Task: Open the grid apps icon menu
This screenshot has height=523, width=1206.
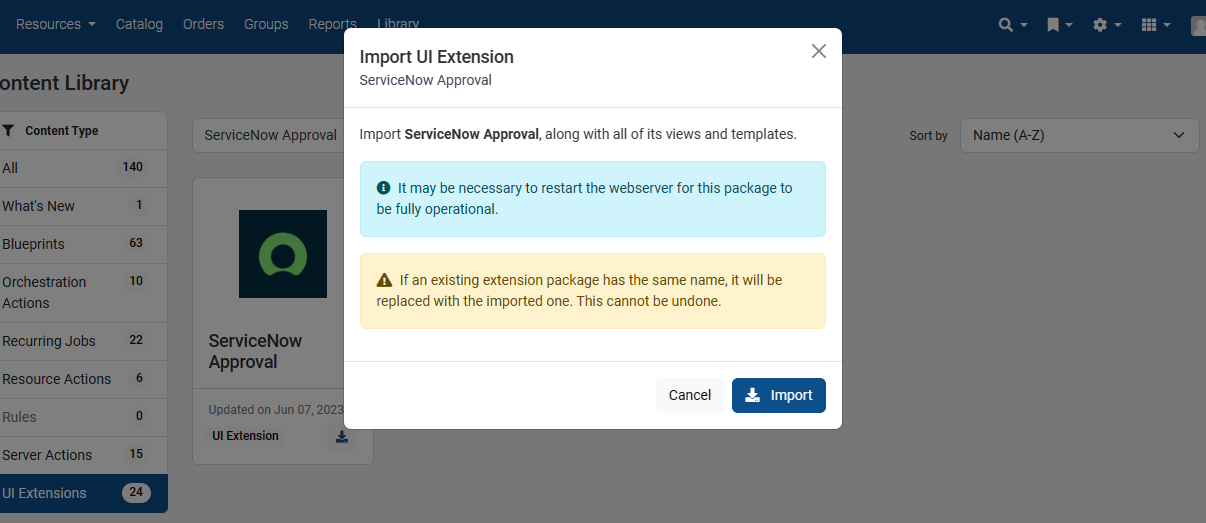Action: [x=1155, y=25]
